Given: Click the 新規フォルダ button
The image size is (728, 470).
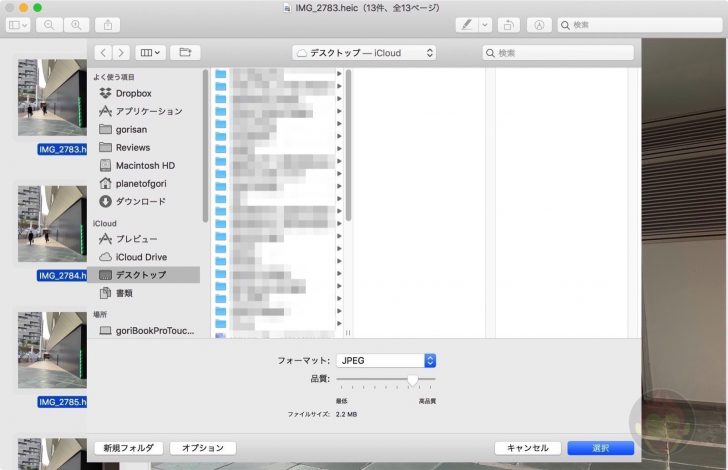Looking at the screenshot, I should [129, 448].
